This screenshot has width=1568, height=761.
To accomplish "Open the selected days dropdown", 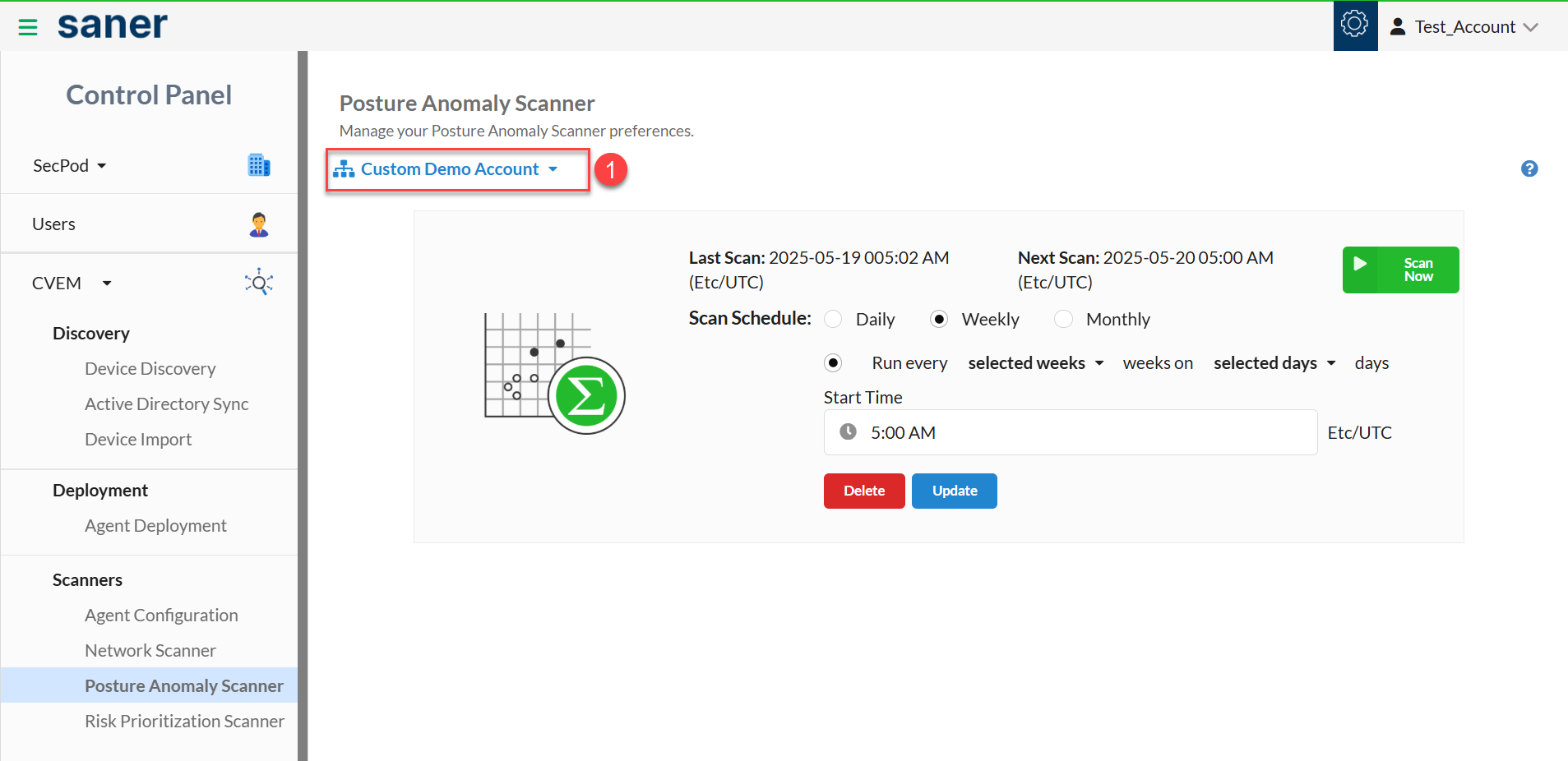I will point(1274,363).
